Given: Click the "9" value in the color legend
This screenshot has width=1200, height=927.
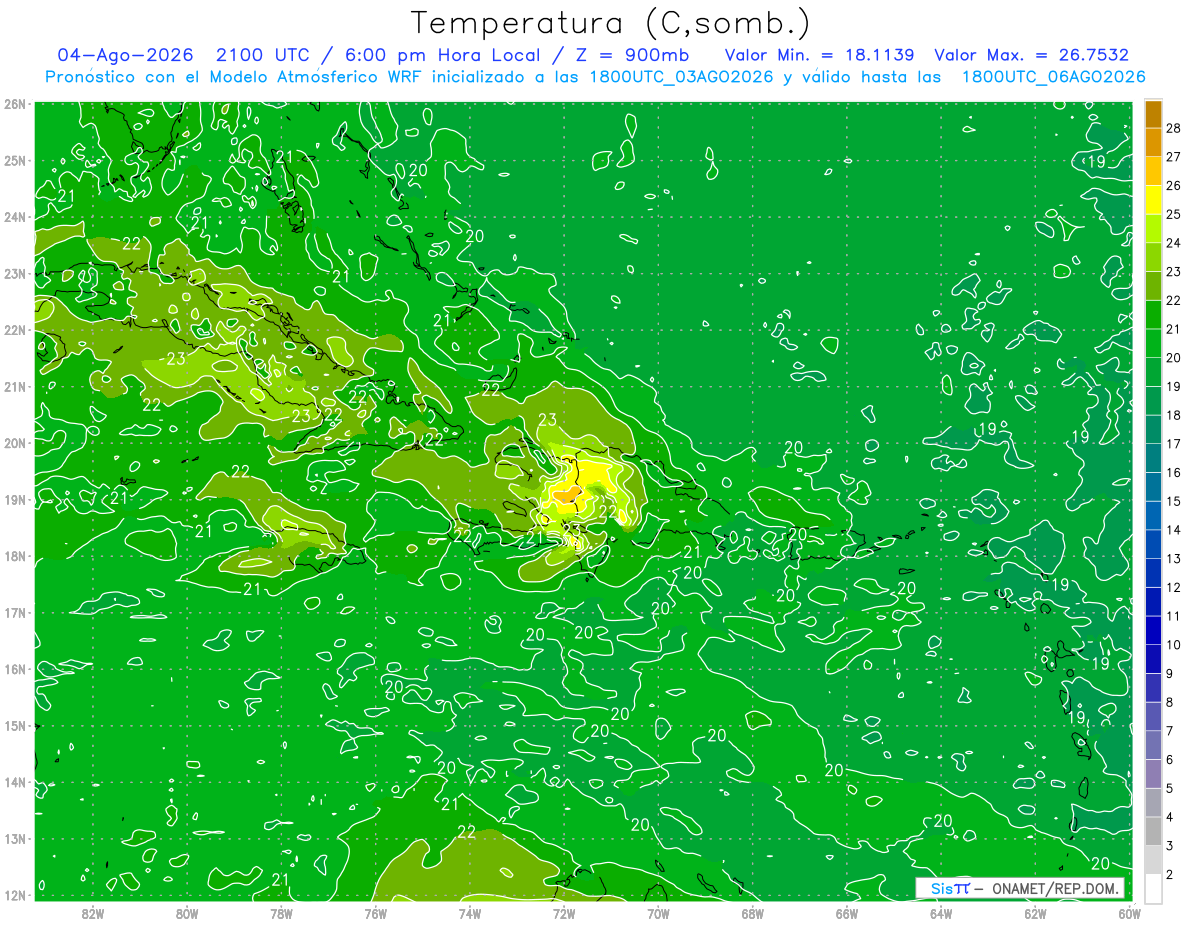Looking at the screenshot, I should (1170, 673).
